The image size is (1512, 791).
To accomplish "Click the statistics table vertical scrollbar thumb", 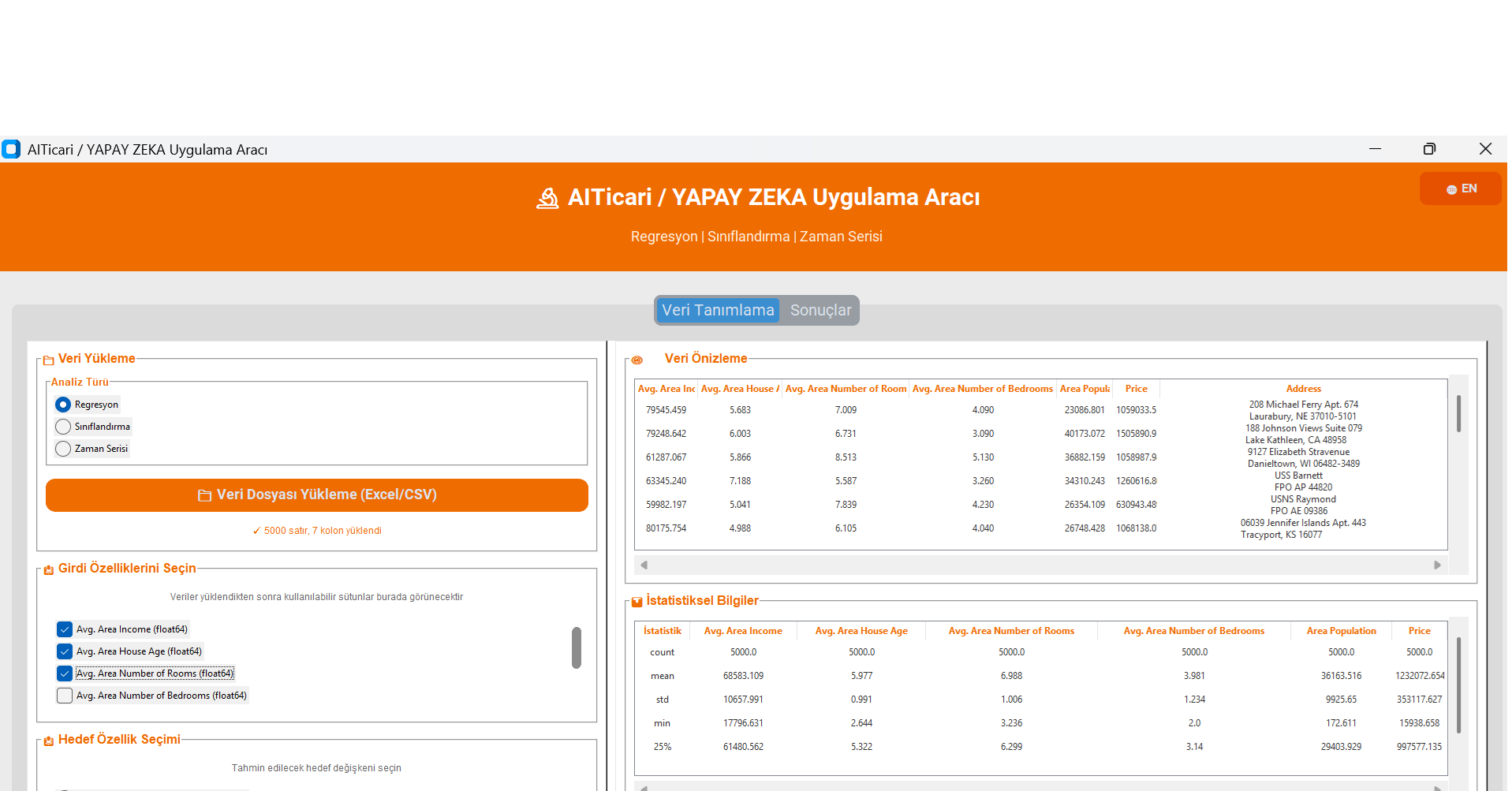I will [1458, 685].
